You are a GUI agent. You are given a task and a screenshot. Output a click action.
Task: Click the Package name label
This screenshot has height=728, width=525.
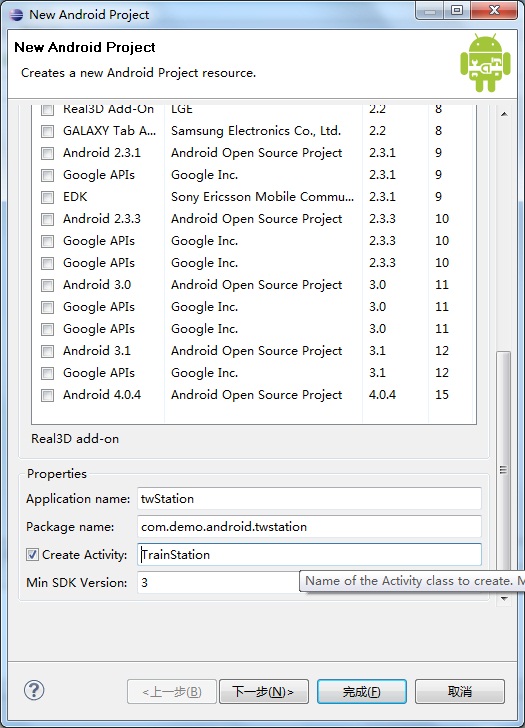click(x=70, y=526)
